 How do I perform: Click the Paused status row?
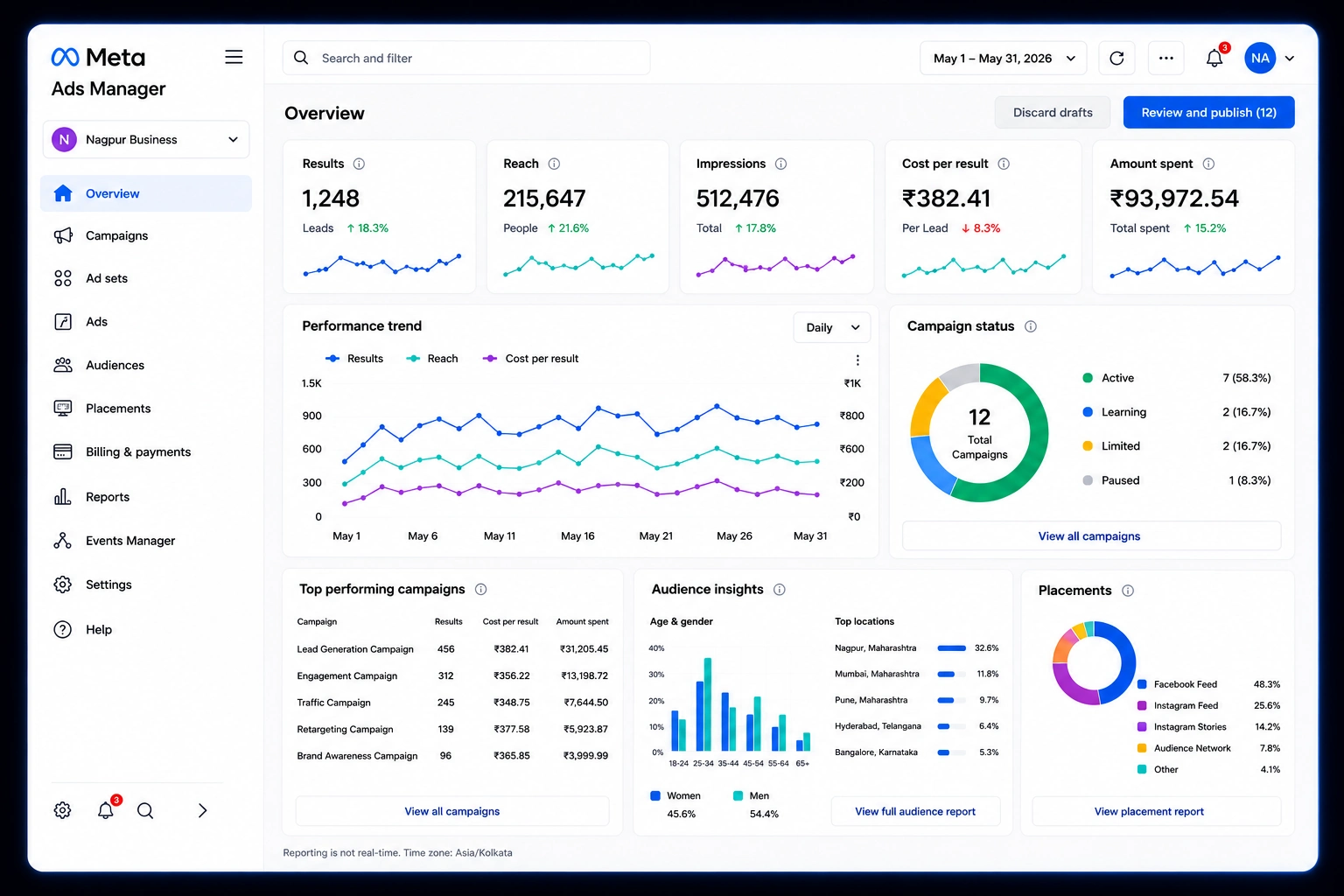[1176, 480]
